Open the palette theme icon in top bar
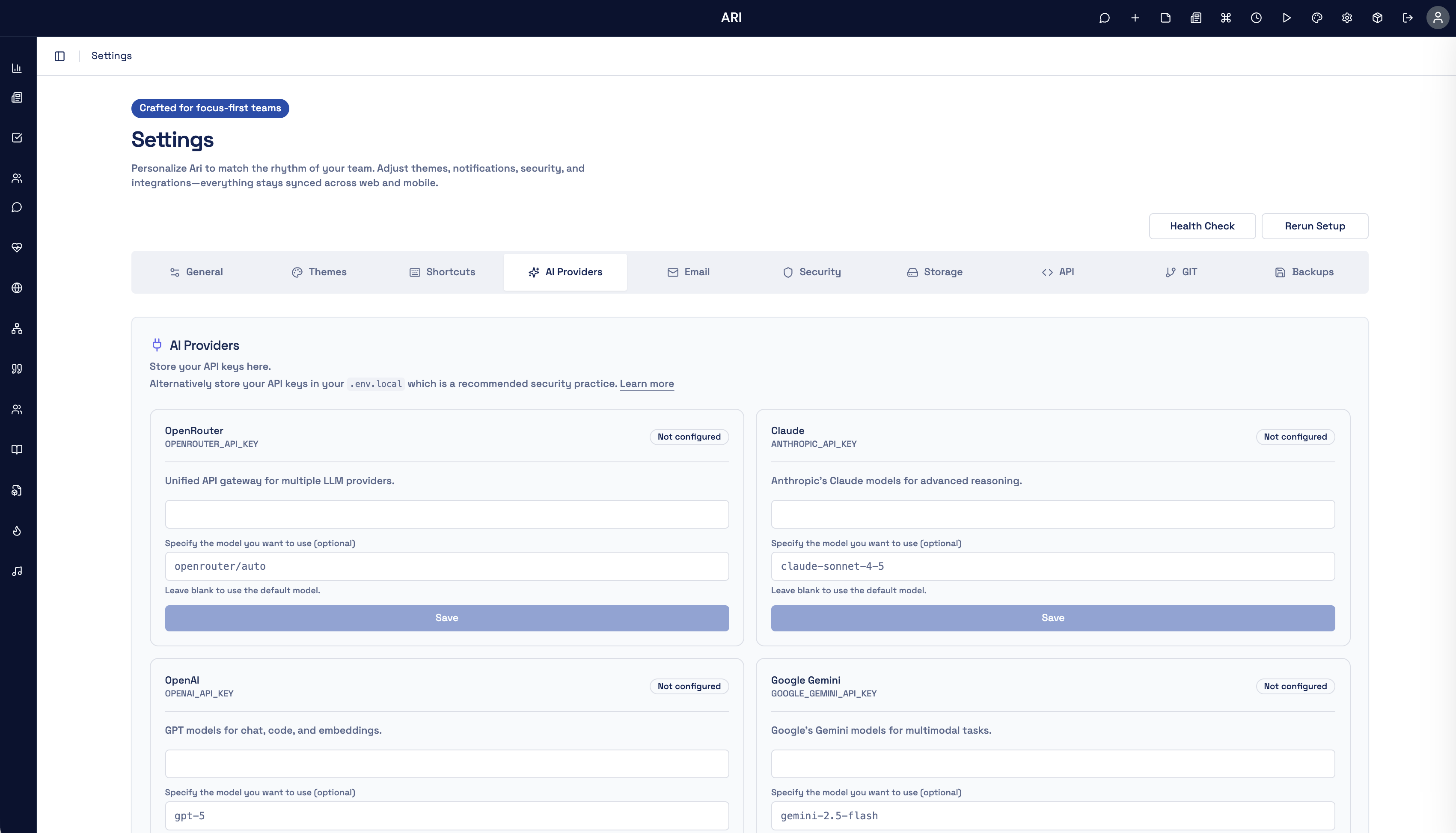Screen dimensions: 1456x833 tap(1316, 18)
